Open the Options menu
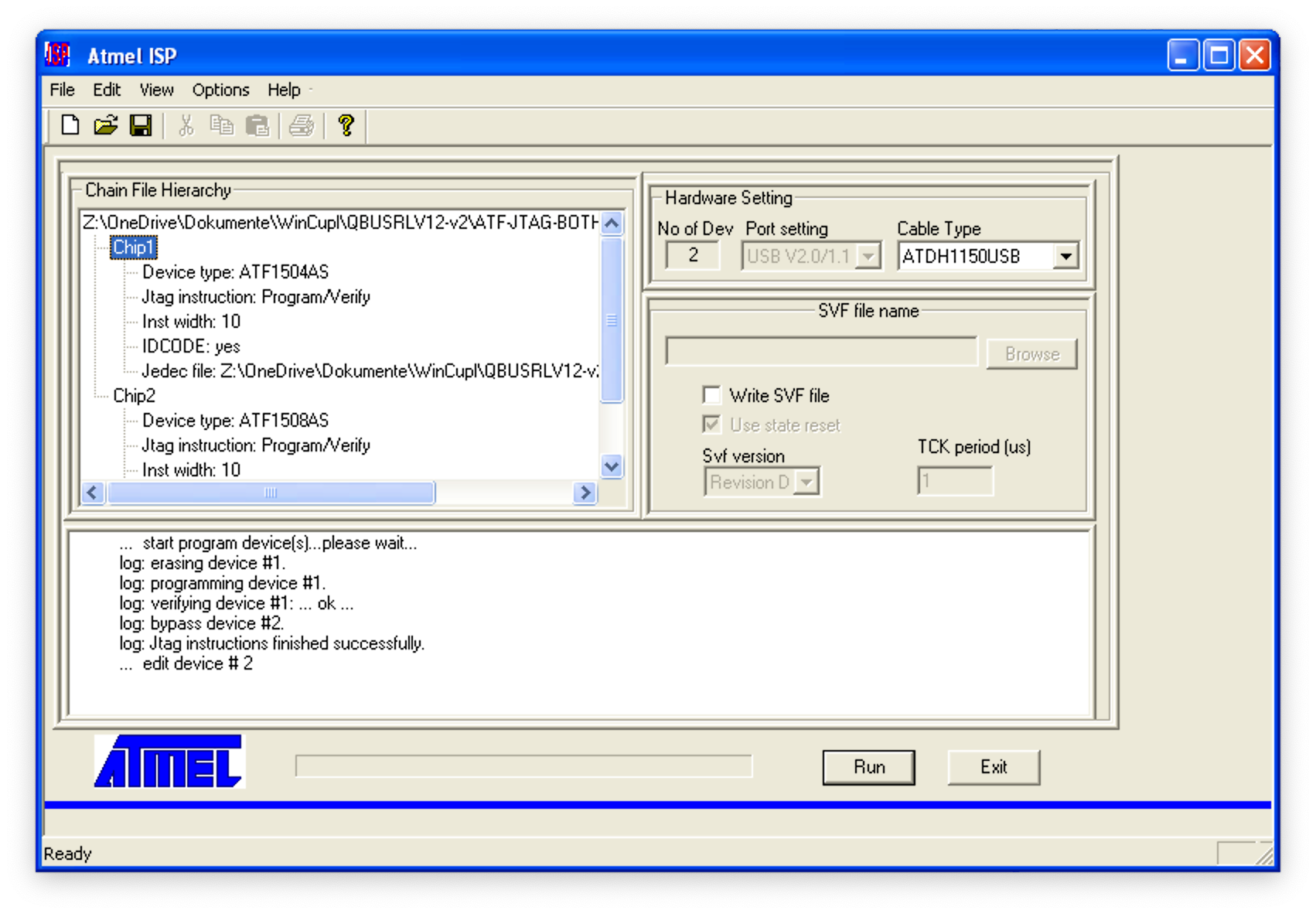1316x914 pixels. coord(220,90)
